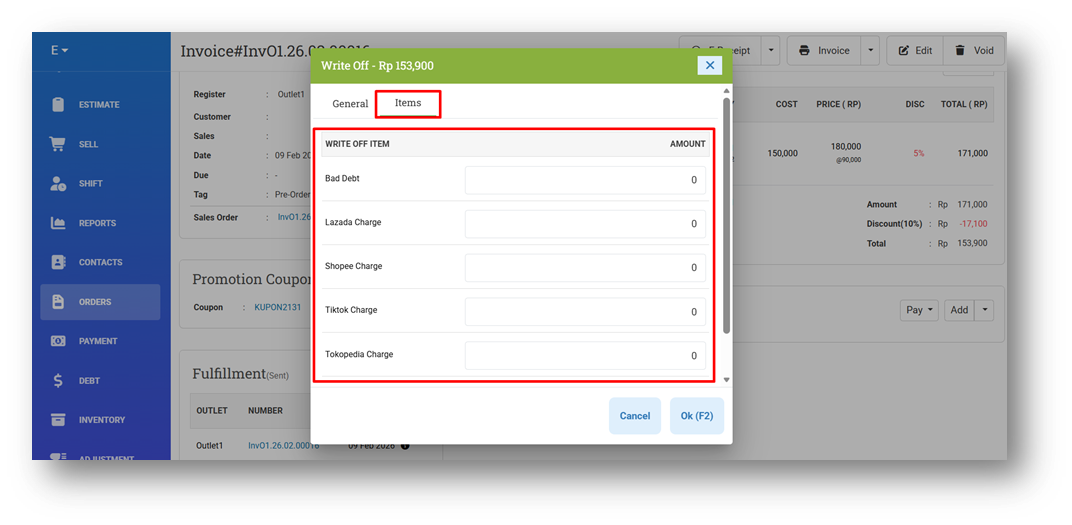This screenshot has width=1072, height=525.
Task: Click the Bad Debt amount field
Action: tap(585, 180)
